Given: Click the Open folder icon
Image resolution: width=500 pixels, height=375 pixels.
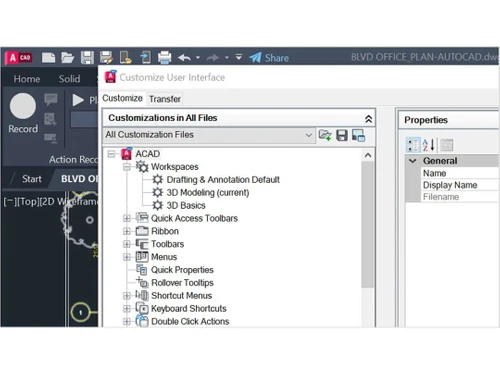Looking at the screenshot, I should (x=68, y=58).
